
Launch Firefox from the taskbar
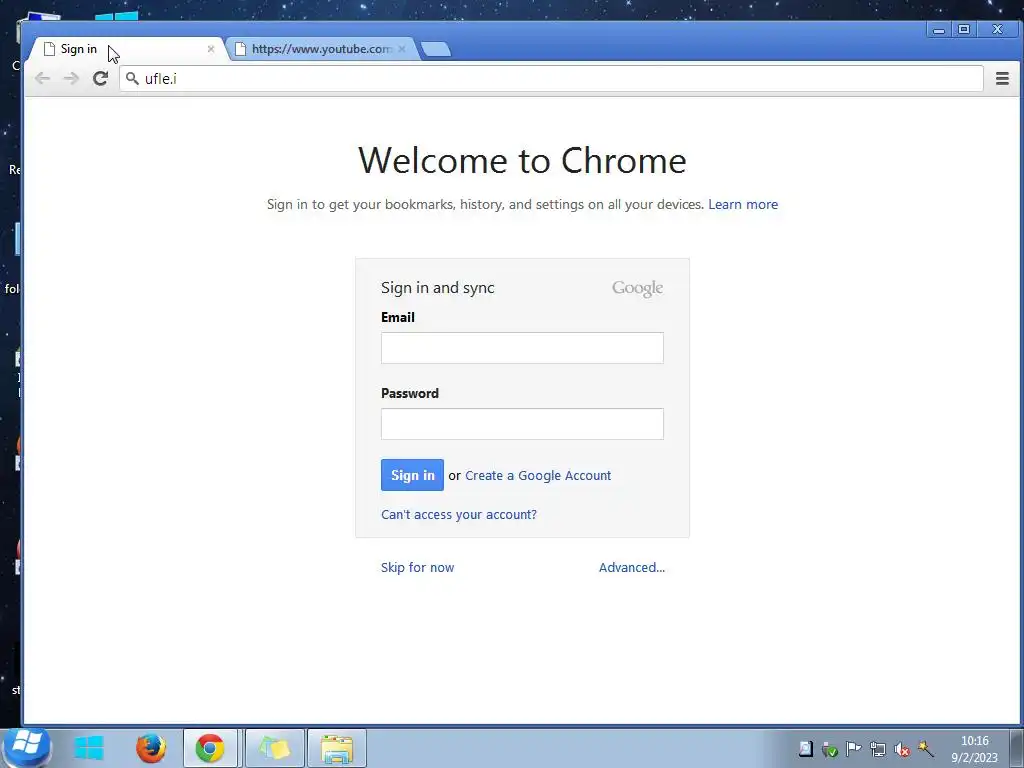tap(151, 748)
